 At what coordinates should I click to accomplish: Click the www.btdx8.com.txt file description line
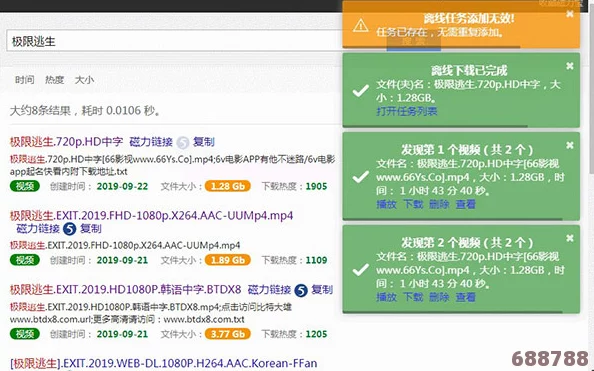127,319
